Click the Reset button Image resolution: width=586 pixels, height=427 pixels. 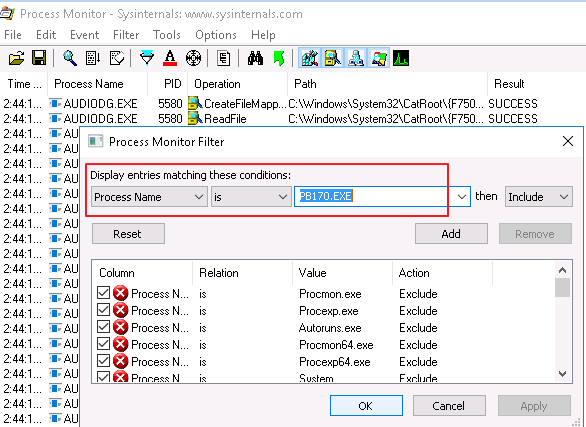pyautogui.click(x=128, y=234)
